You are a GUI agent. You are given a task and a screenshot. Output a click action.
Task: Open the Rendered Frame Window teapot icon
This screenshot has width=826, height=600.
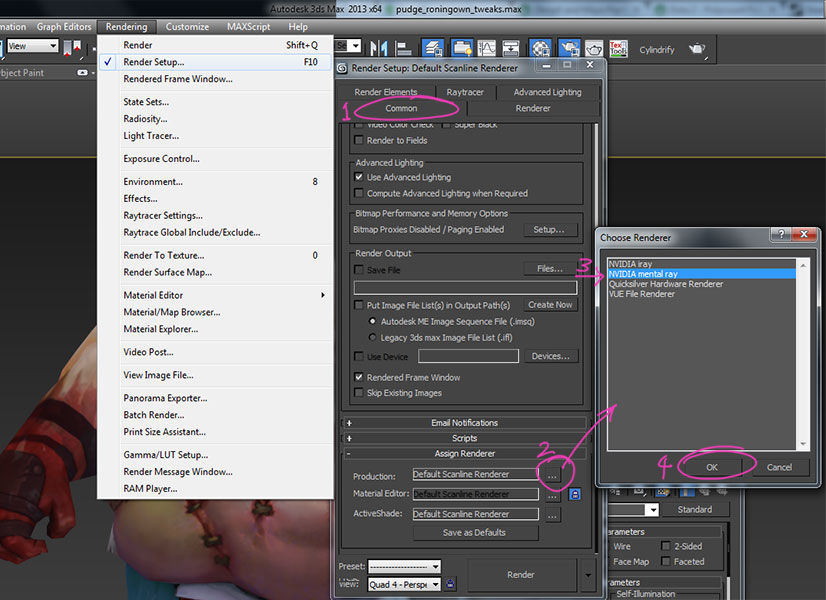(594, 49)
